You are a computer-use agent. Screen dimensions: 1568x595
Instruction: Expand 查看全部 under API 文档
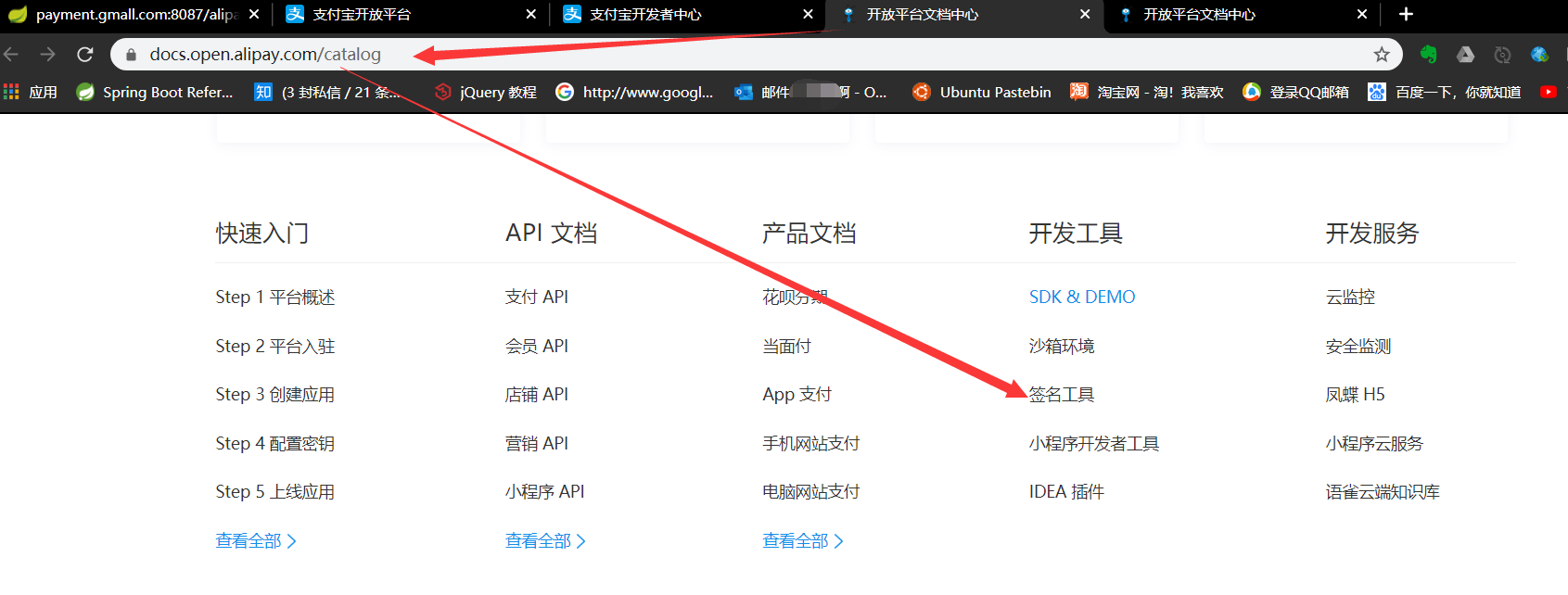(545, 541)
